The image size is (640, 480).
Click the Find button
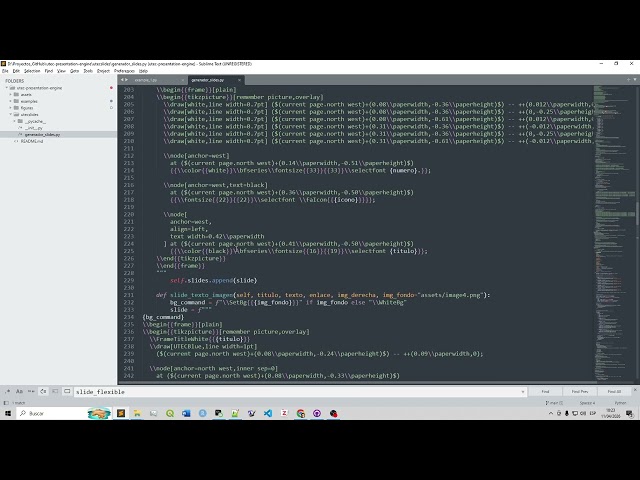click(545, 391)
